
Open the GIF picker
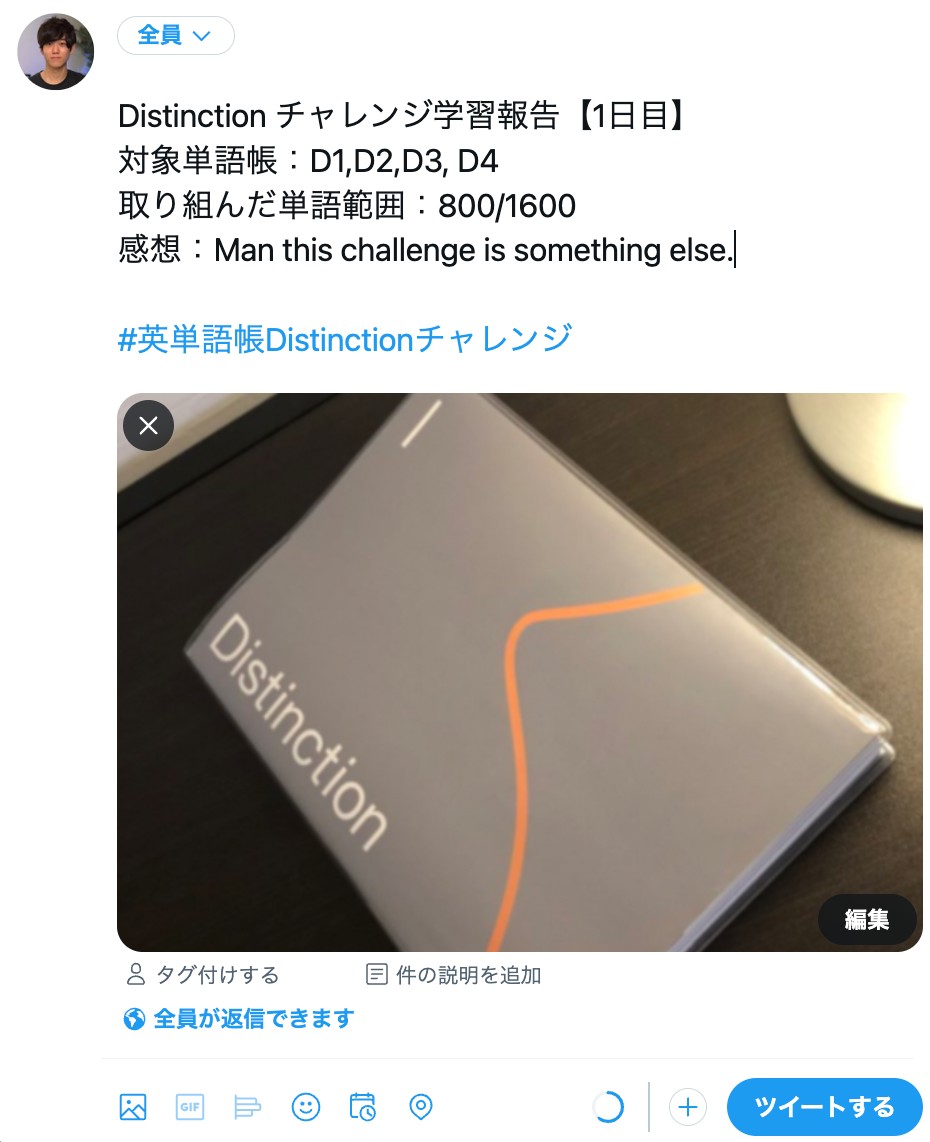pyautogui.click(x=190, y=1107)
